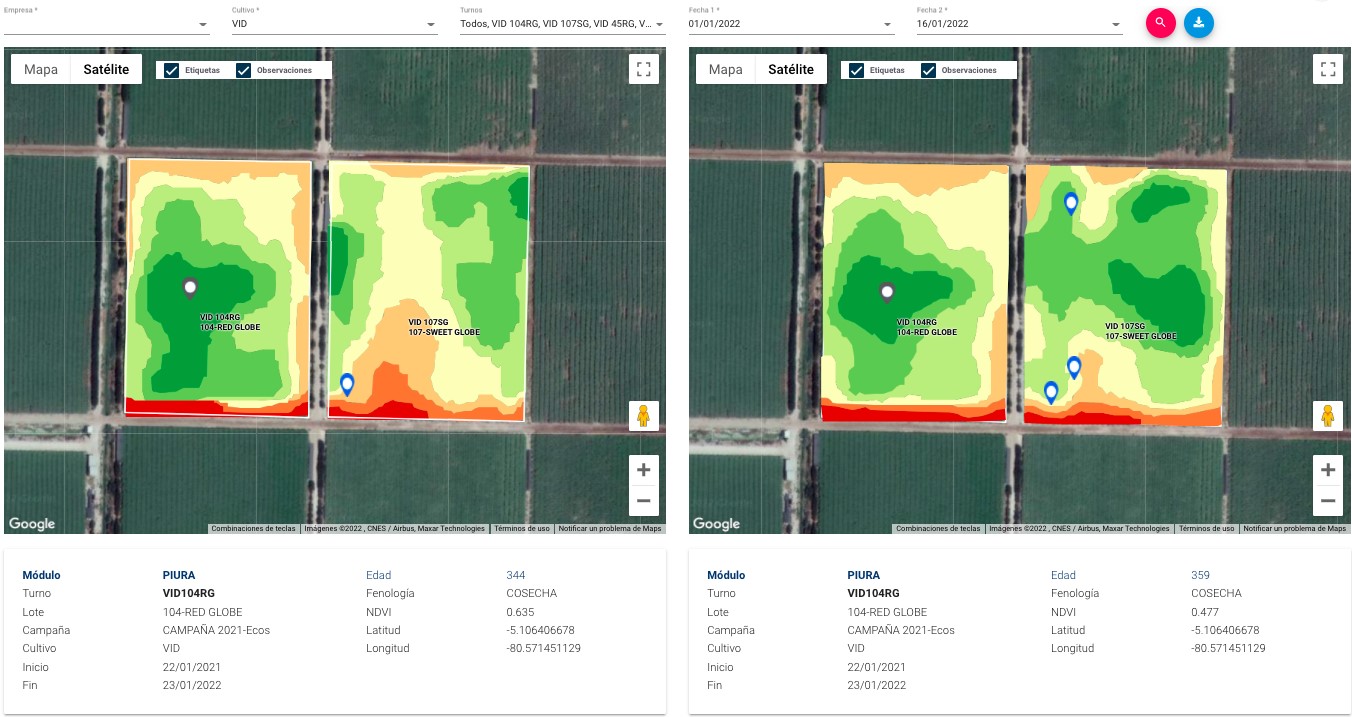Open the Cultivo dropdown showing VID
This screenshot has height=717, width=1352.
tap(334, 24)
